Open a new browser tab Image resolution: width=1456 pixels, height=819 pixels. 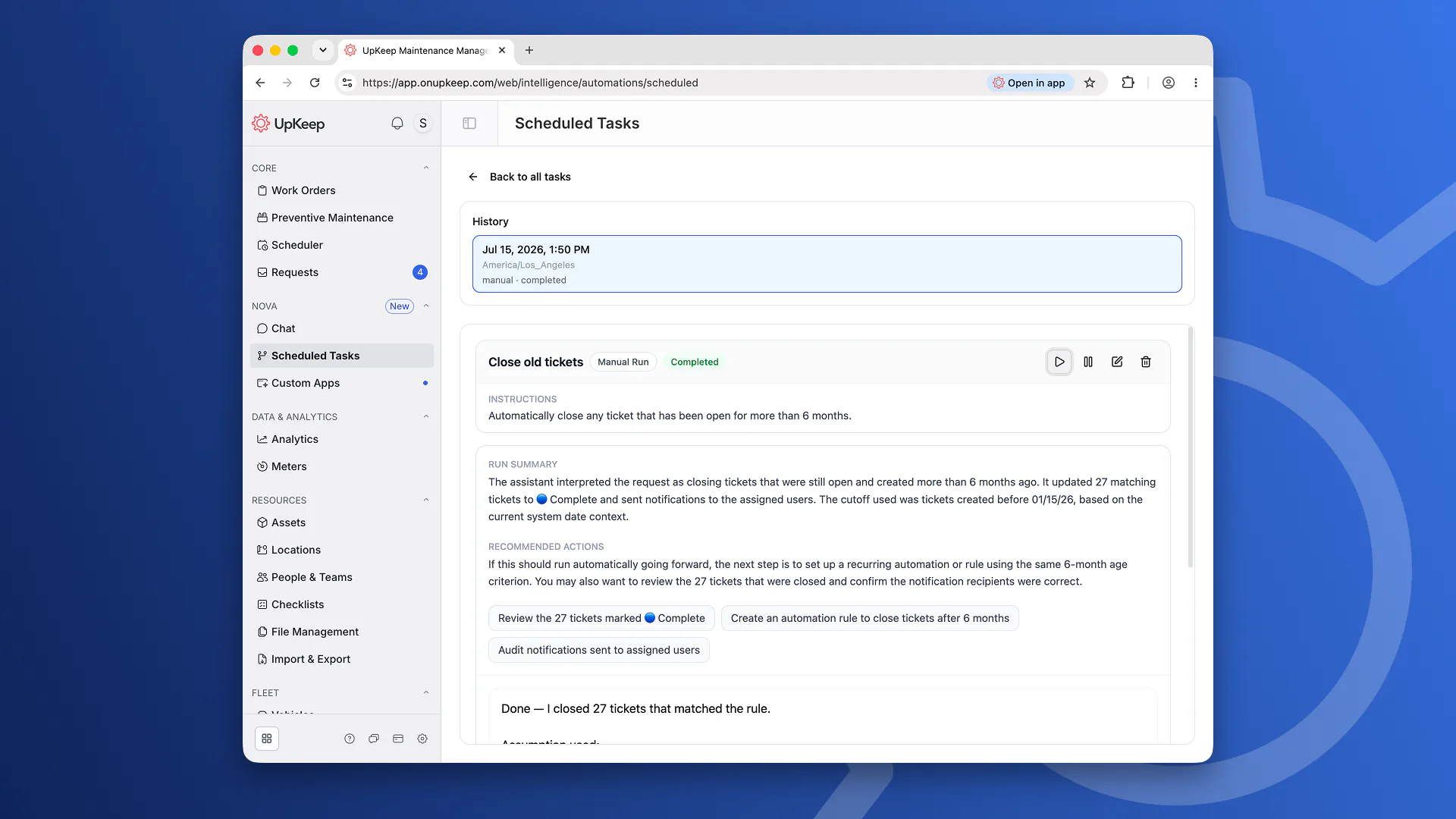[x=529, y=50]
